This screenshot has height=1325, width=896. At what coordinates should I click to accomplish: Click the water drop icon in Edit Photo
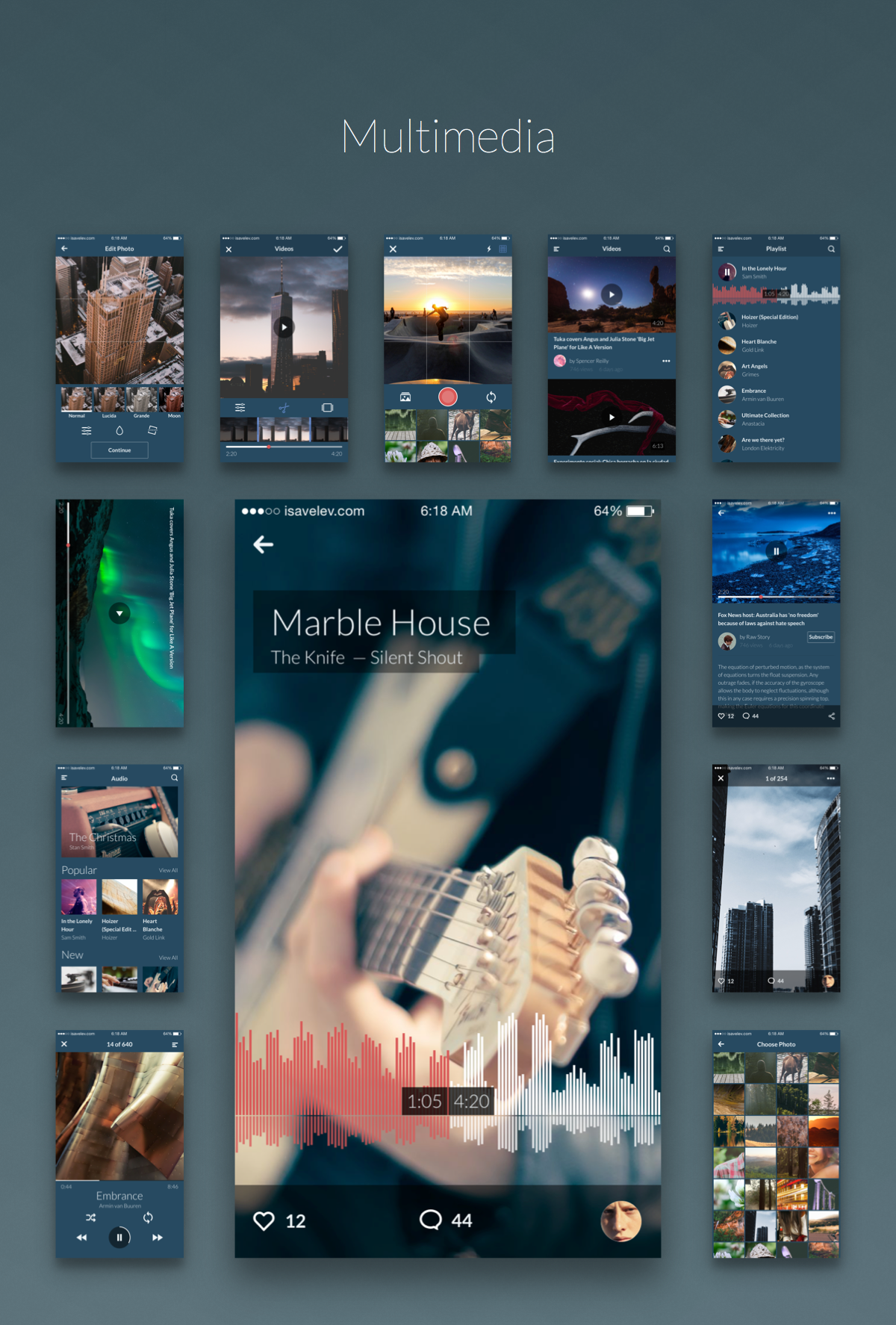pos(119,430)
